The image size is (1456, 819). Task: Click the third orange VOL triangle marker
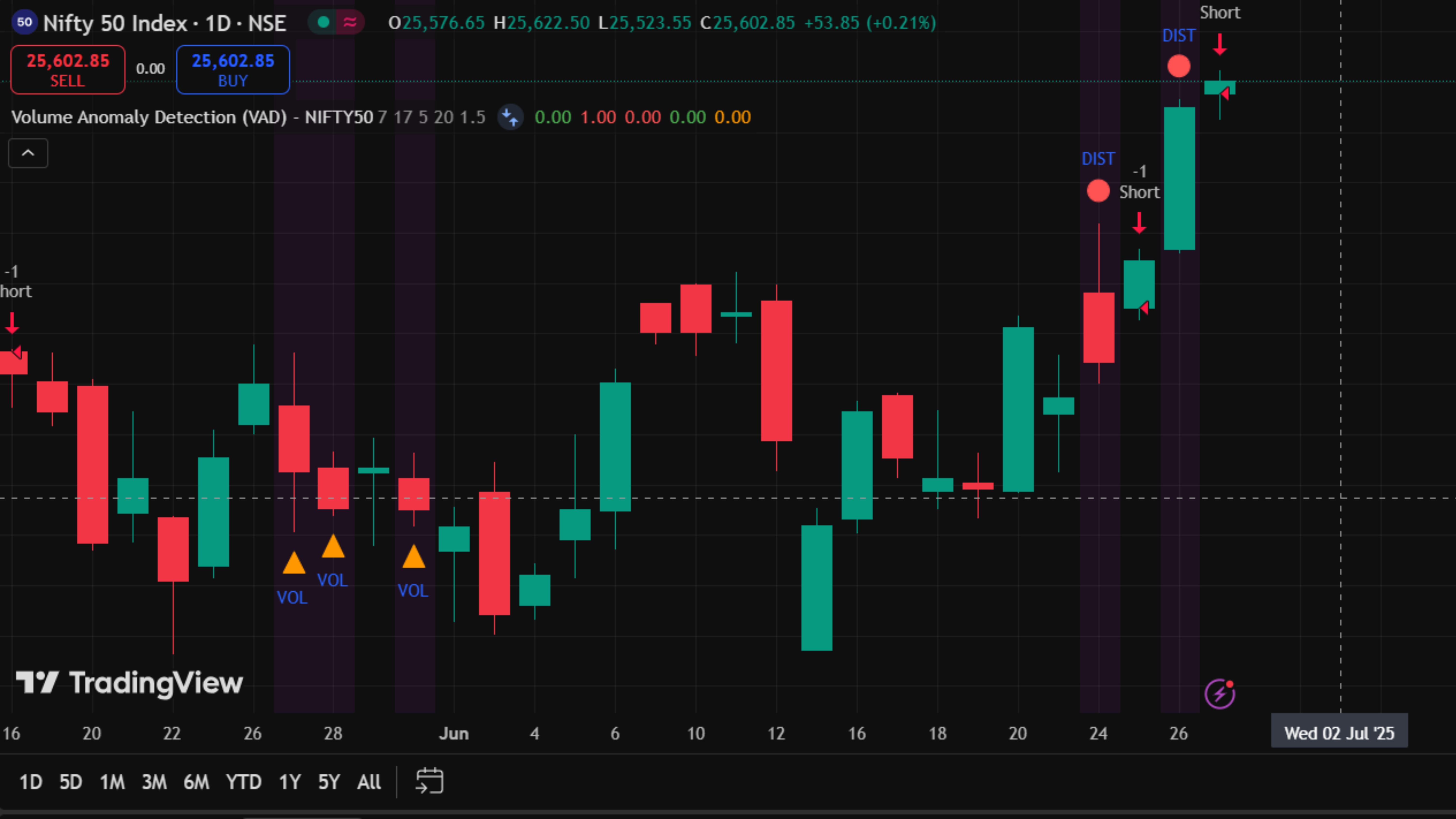coord(414,557)
